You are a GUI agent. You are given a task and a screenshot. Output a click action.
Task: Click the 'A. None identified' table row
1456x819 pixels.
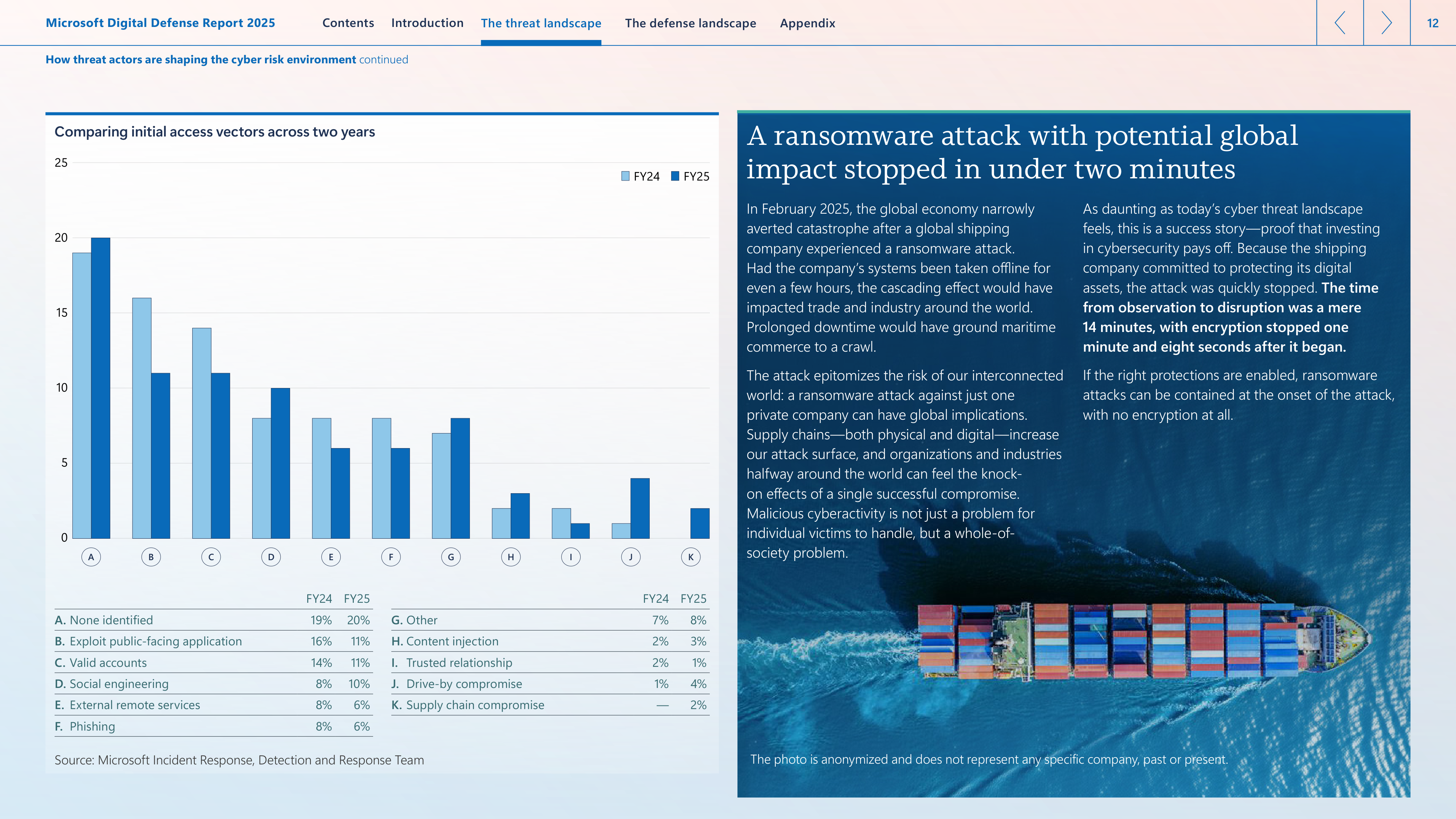tap(213, 620)
